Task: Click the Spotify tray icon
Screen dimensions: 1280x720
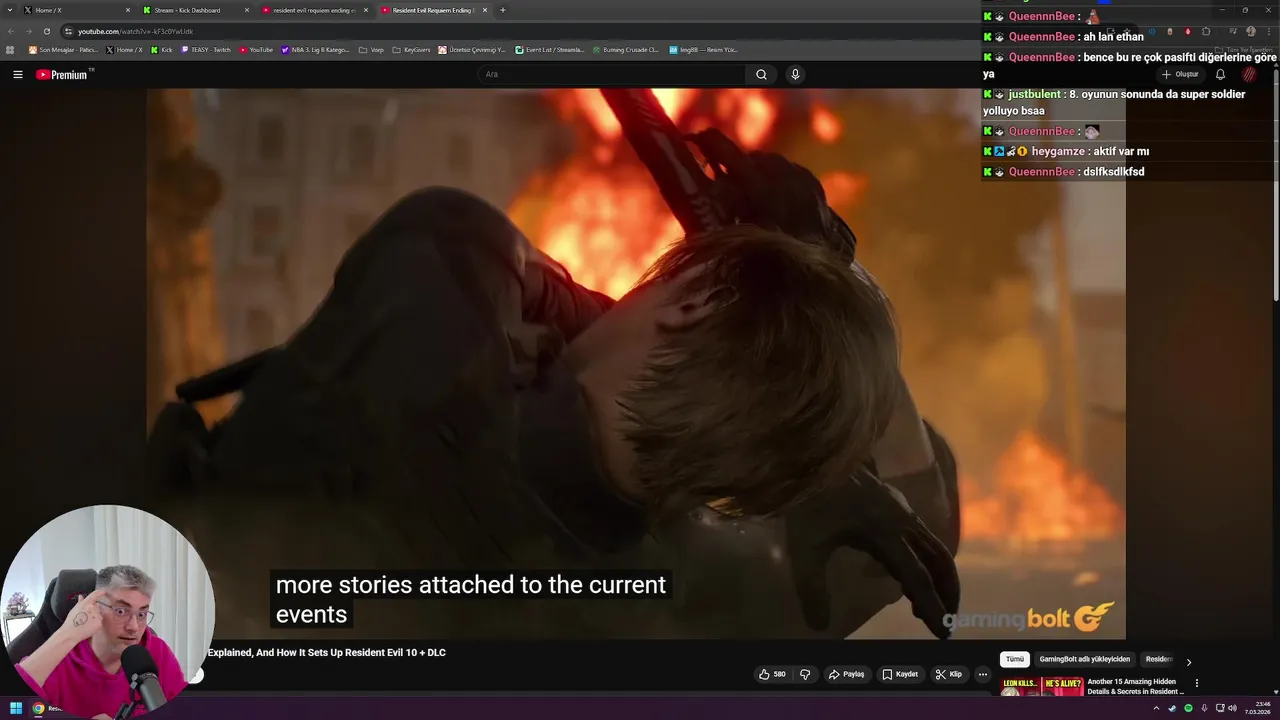Action: 1188,708
